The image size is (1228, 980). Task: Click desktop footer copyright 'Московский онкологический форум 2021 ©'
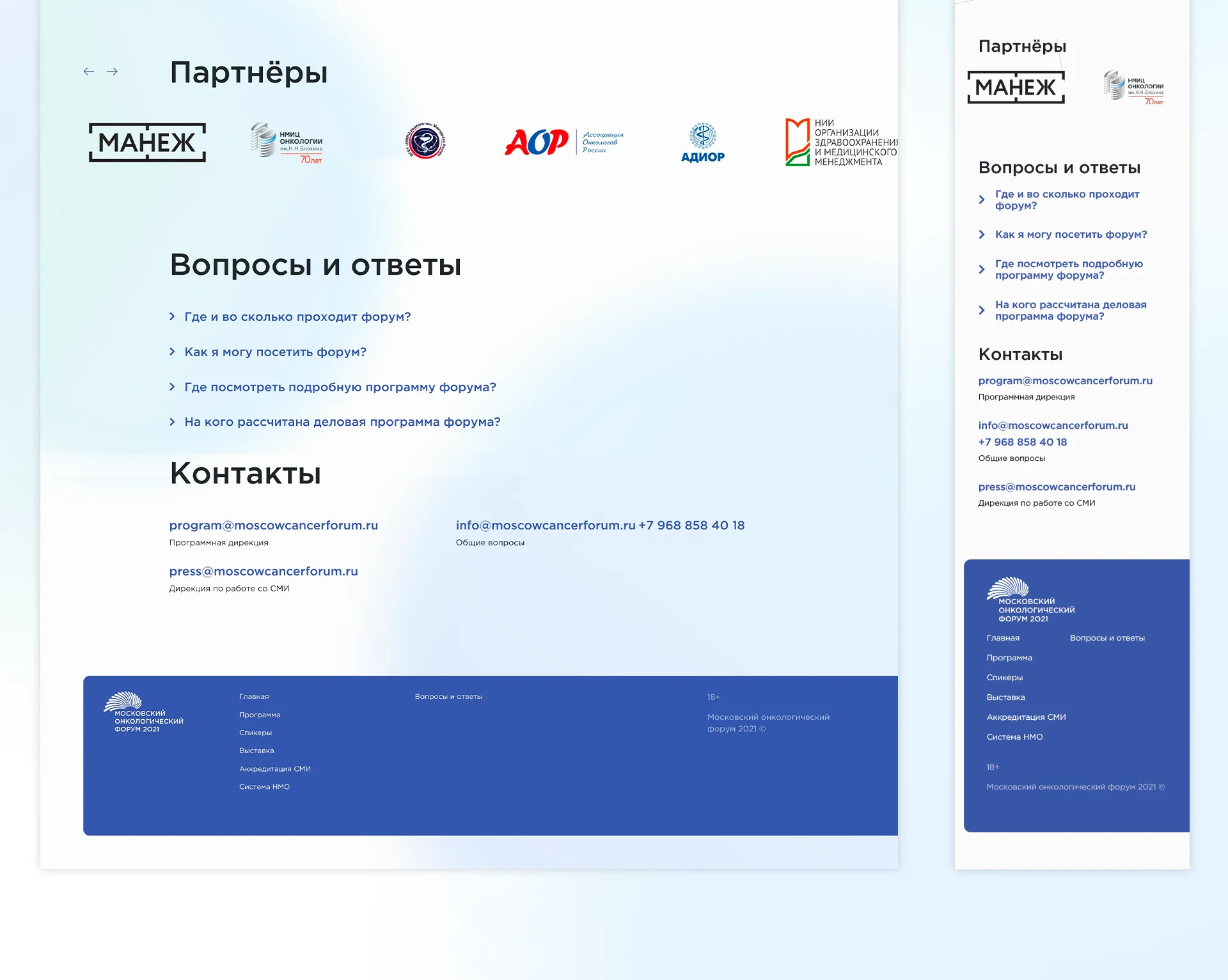pyautogui.click(x=768, y=723)
